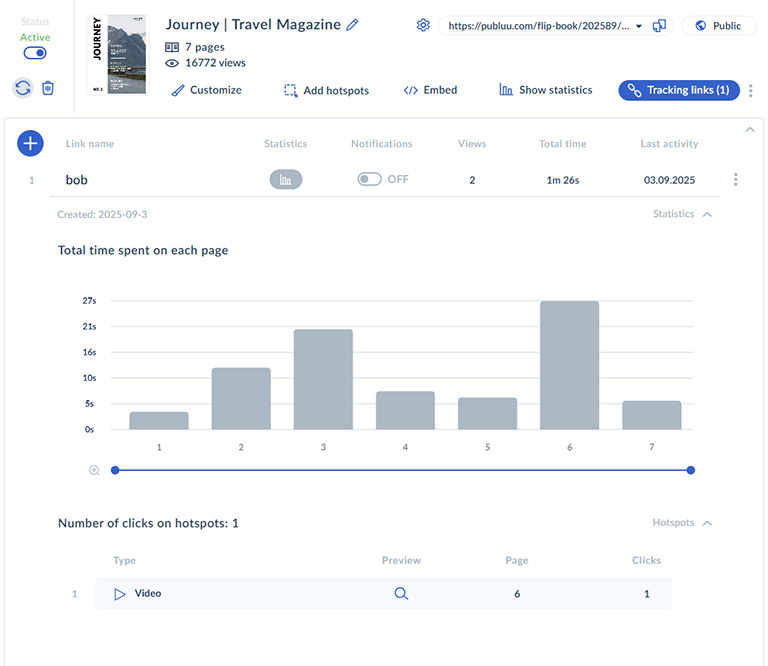Click the 'Created: 2025-09-3' text
The image size is (768, 666).
tap(102, 214)
